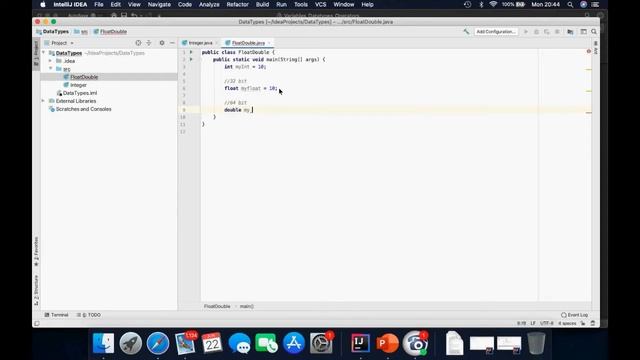Click the read-only lock icon in status bar
Screen dimensions: 640x360
pos(583,323)
